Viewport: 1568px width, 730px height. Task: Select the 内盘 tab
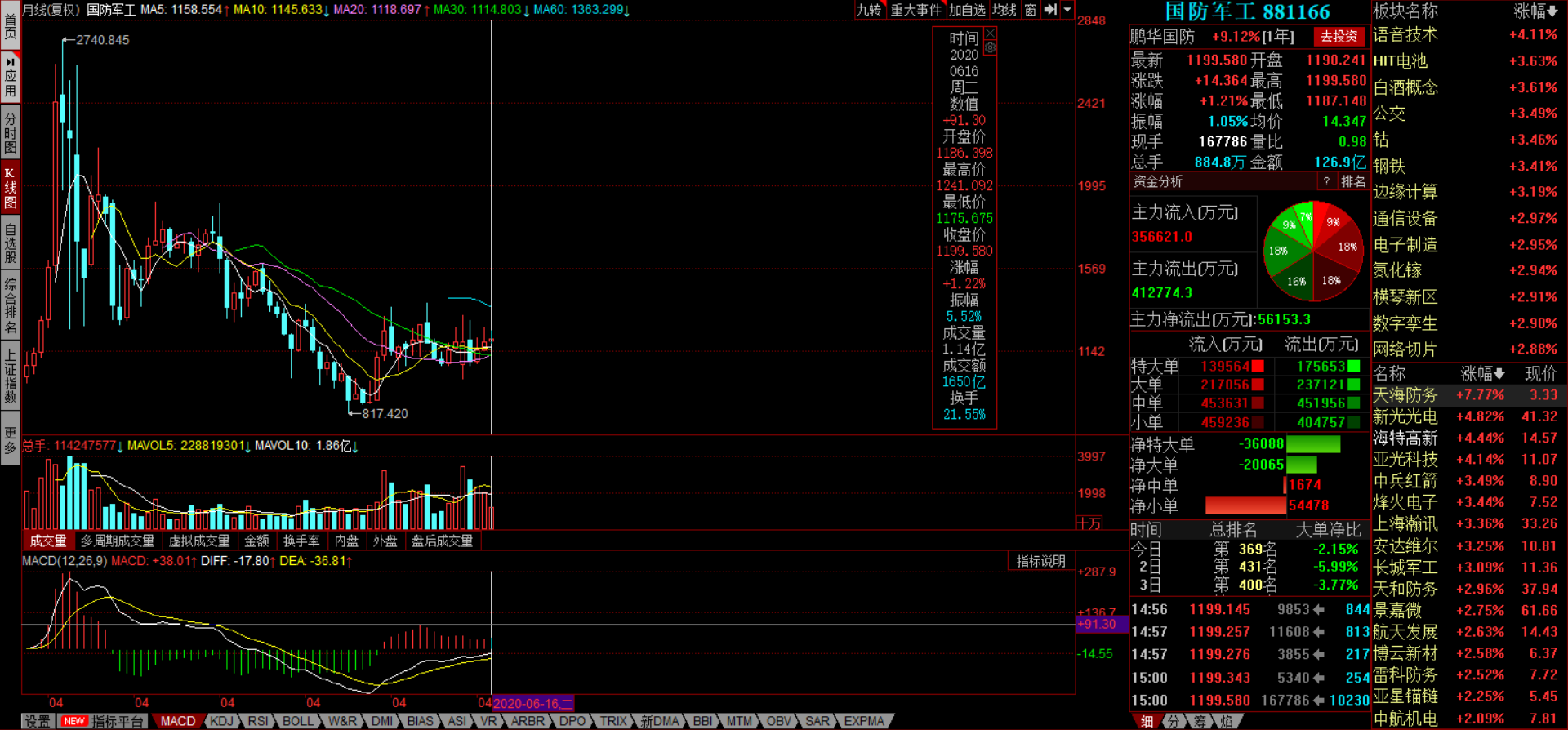pos(346,541)
